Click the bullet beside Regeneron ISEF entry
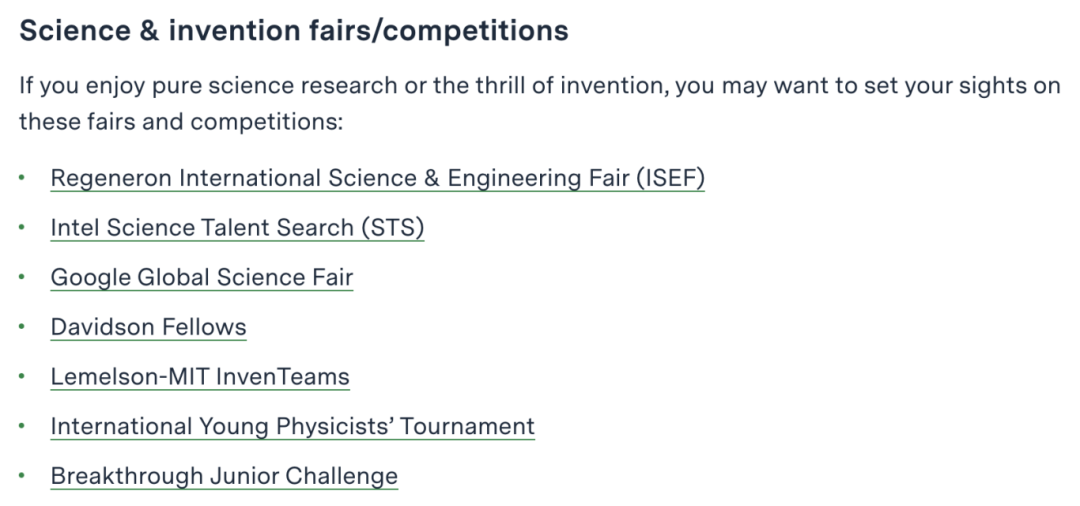 22,178
